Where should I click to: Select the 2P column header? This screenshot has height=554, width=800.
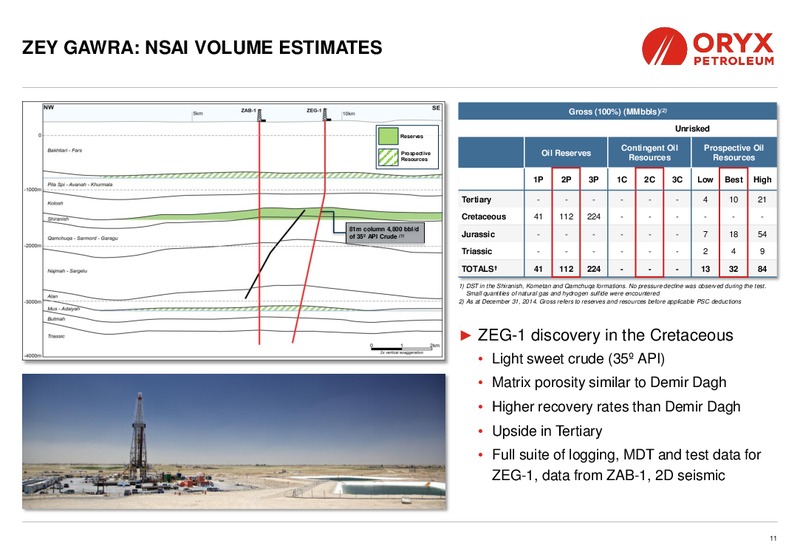[566, 180]
